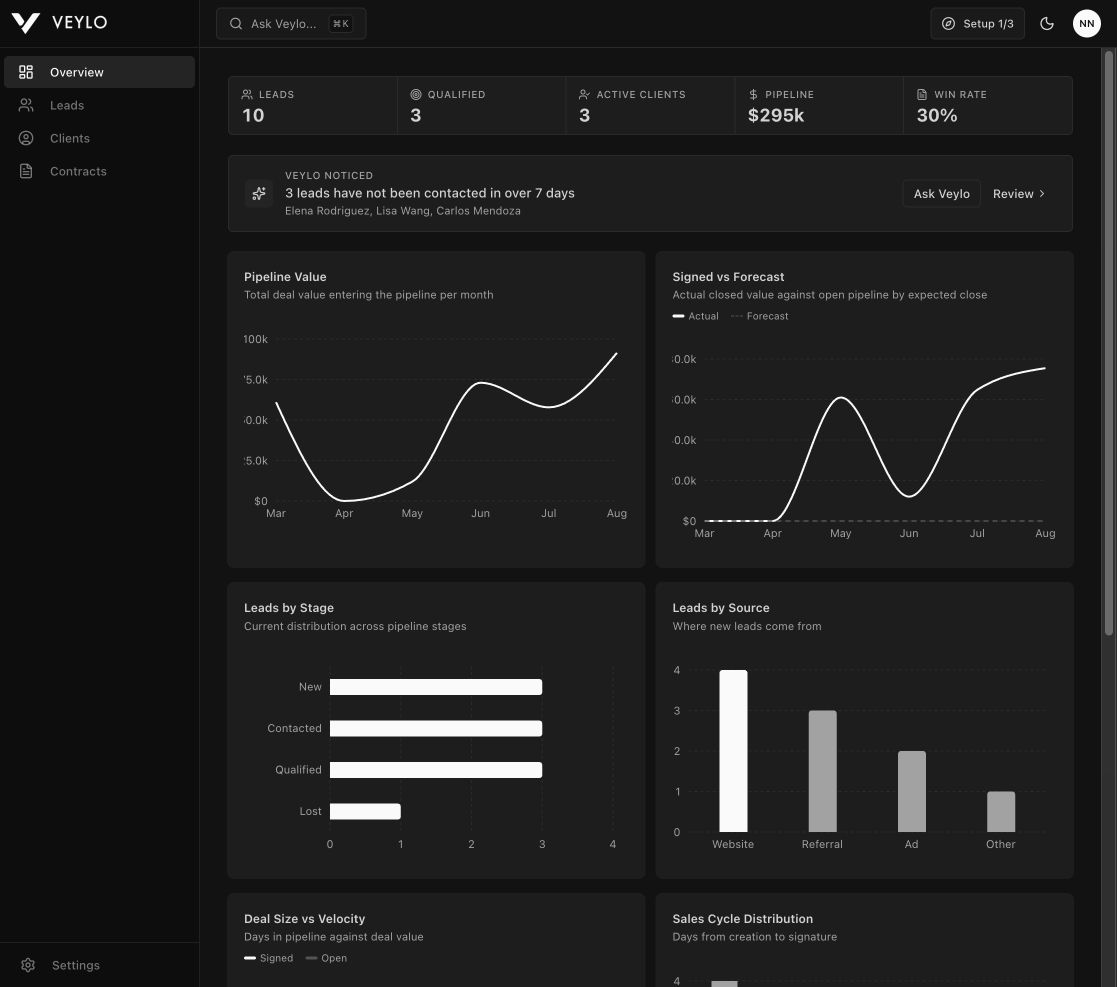Go to Overview page
The width and height of the screenshot is (1117, 987).
point(99,72)
